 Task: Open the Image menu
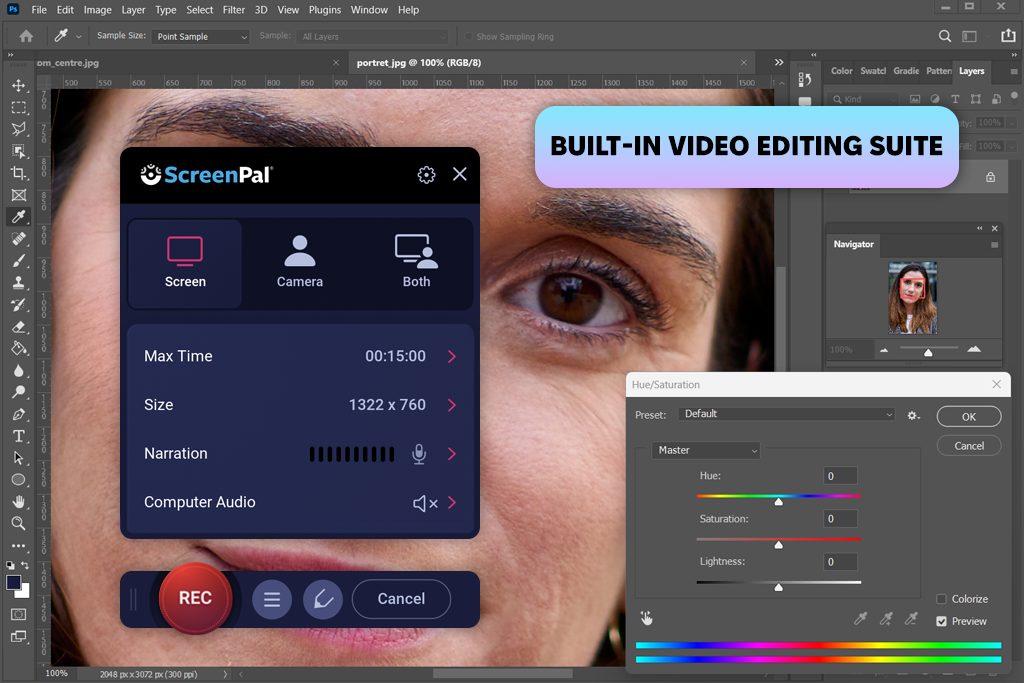(x=97, y=10)
